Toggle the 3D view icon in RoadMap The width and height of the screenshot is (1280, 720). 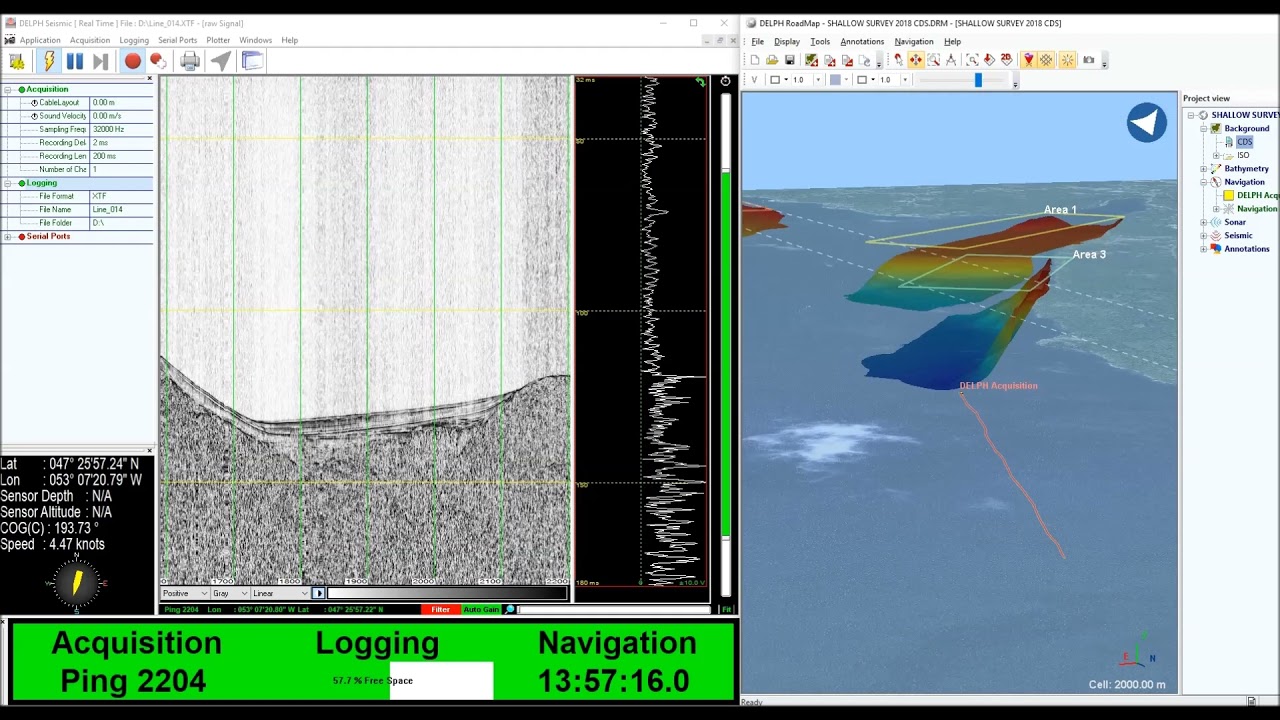coord(1028,60)
